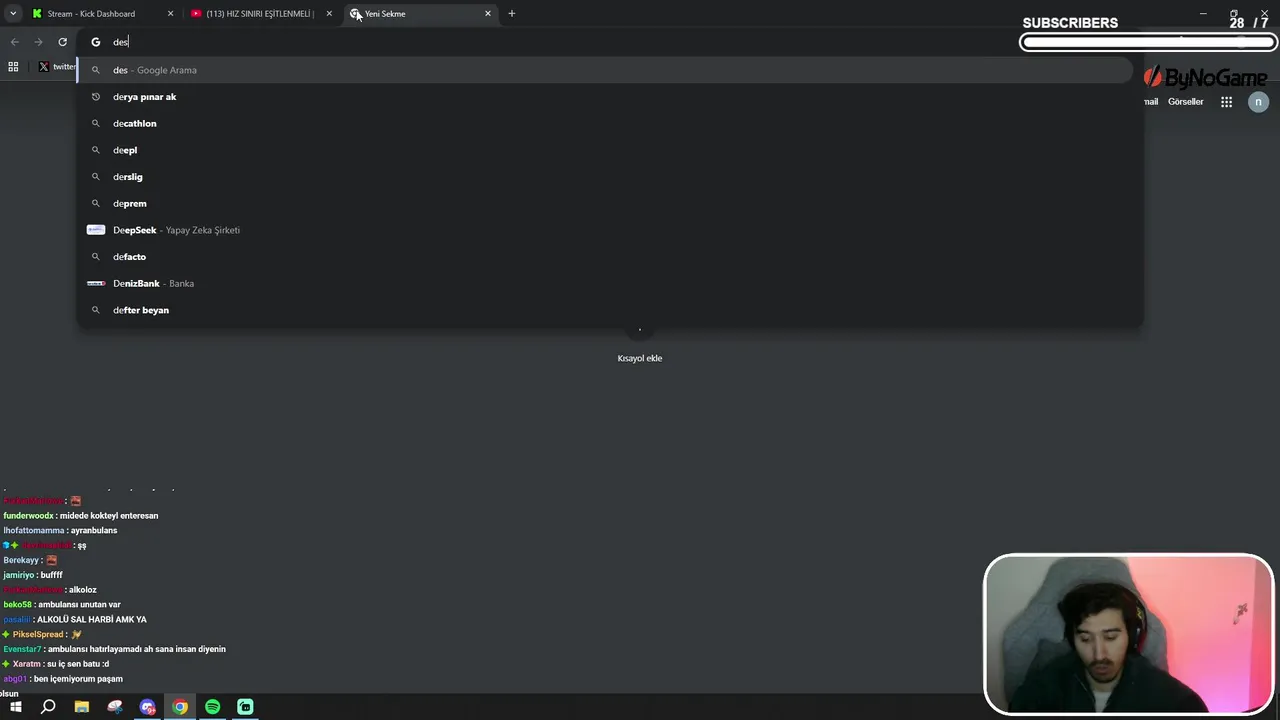Screen dimensions: 1280x720
Task: Open Discord from the taskbar
Action: click(x=148, y=707)
